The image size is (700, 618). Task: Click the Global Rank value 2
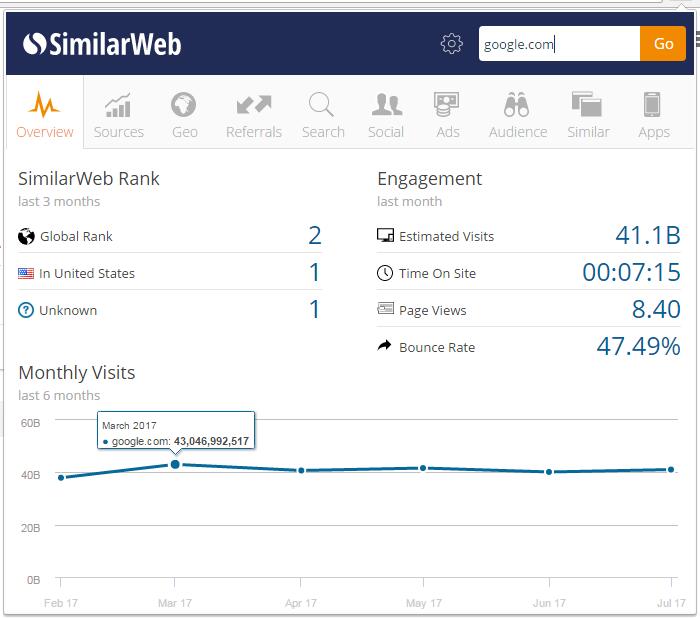(314, 236)
